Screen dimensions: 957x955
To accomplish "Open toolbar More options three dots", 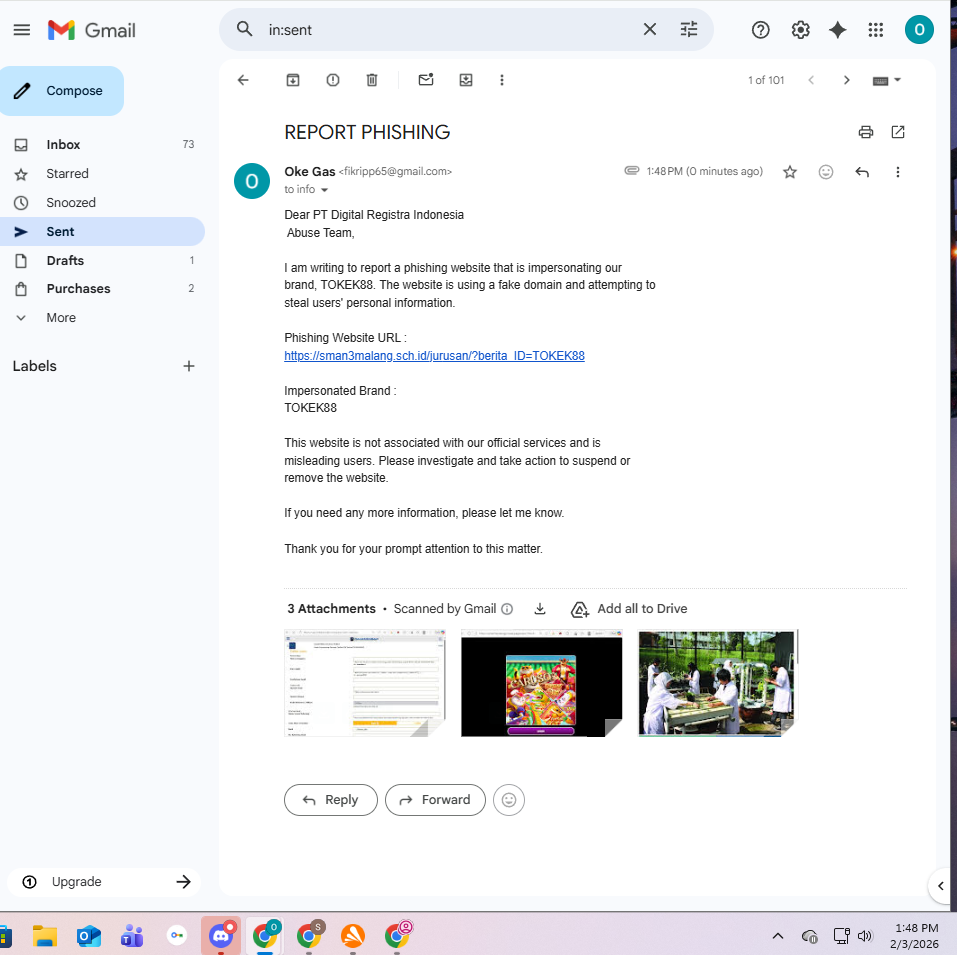I will coord(502,80).
